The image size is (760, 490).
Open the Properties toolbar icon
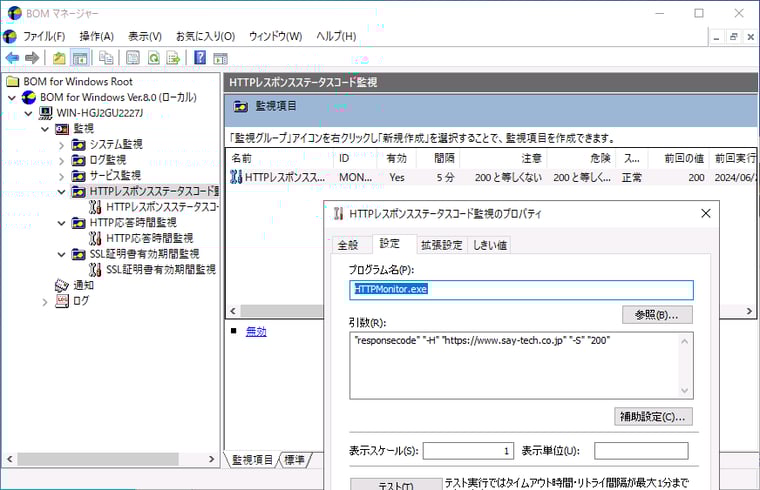[x=133, y=58]
